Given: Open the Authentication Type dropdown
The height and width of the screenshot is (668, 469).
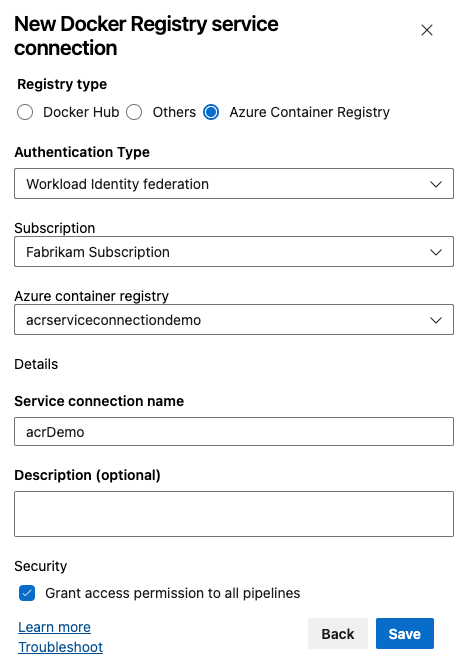Looking at the screenshot, I should [x=234, y=184].
